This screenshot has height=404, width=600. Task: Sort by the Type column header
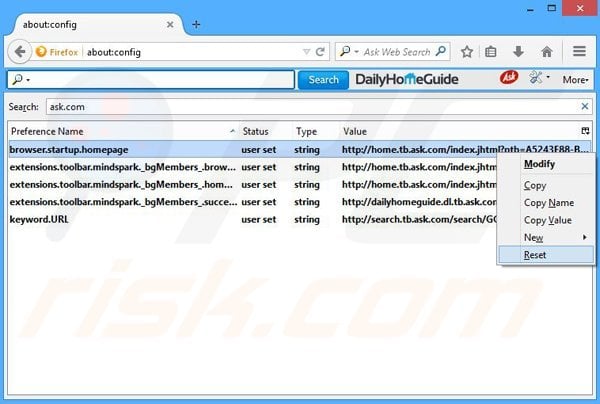316,132
